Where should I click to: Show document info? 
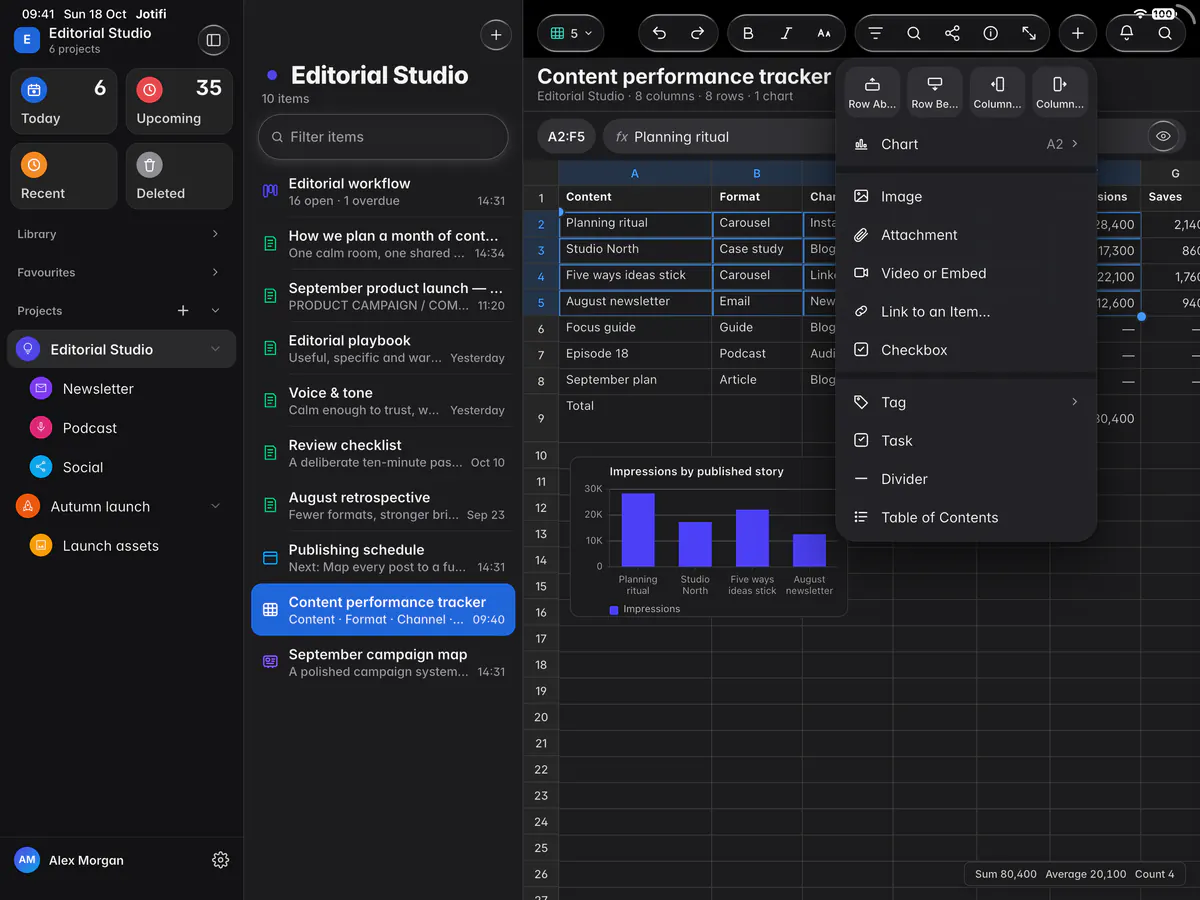[990, 33]
